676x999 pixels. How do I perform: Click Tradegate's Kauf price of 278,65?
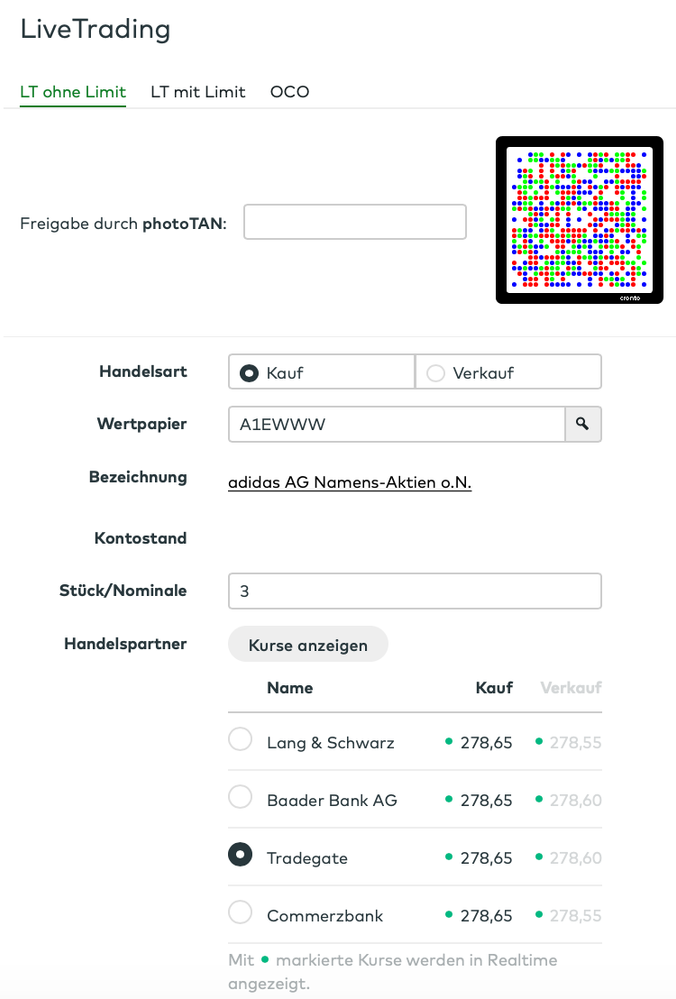pyautogui.click(x=485, y=857)
